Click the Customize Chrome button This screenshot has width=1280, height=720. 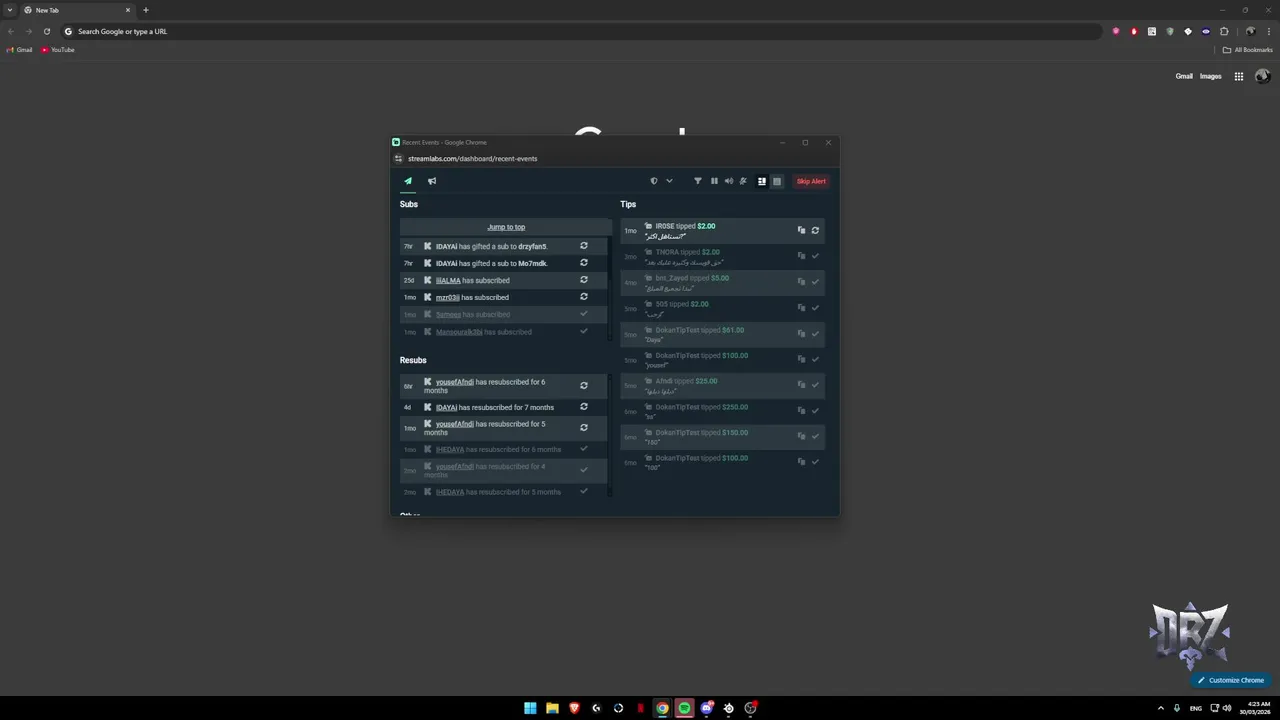(x=1231, y=680)
